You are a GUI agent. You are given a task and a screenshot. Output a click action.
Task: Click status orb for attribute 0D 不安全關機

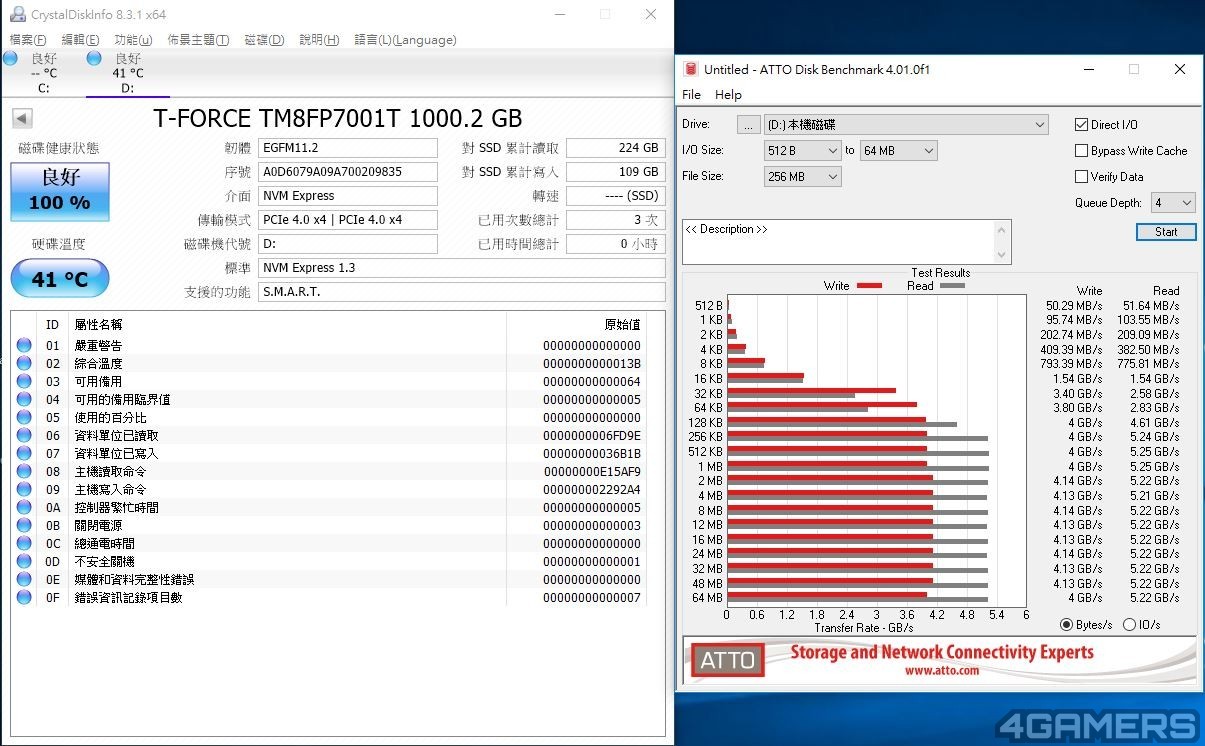click(x=24, y=562)
